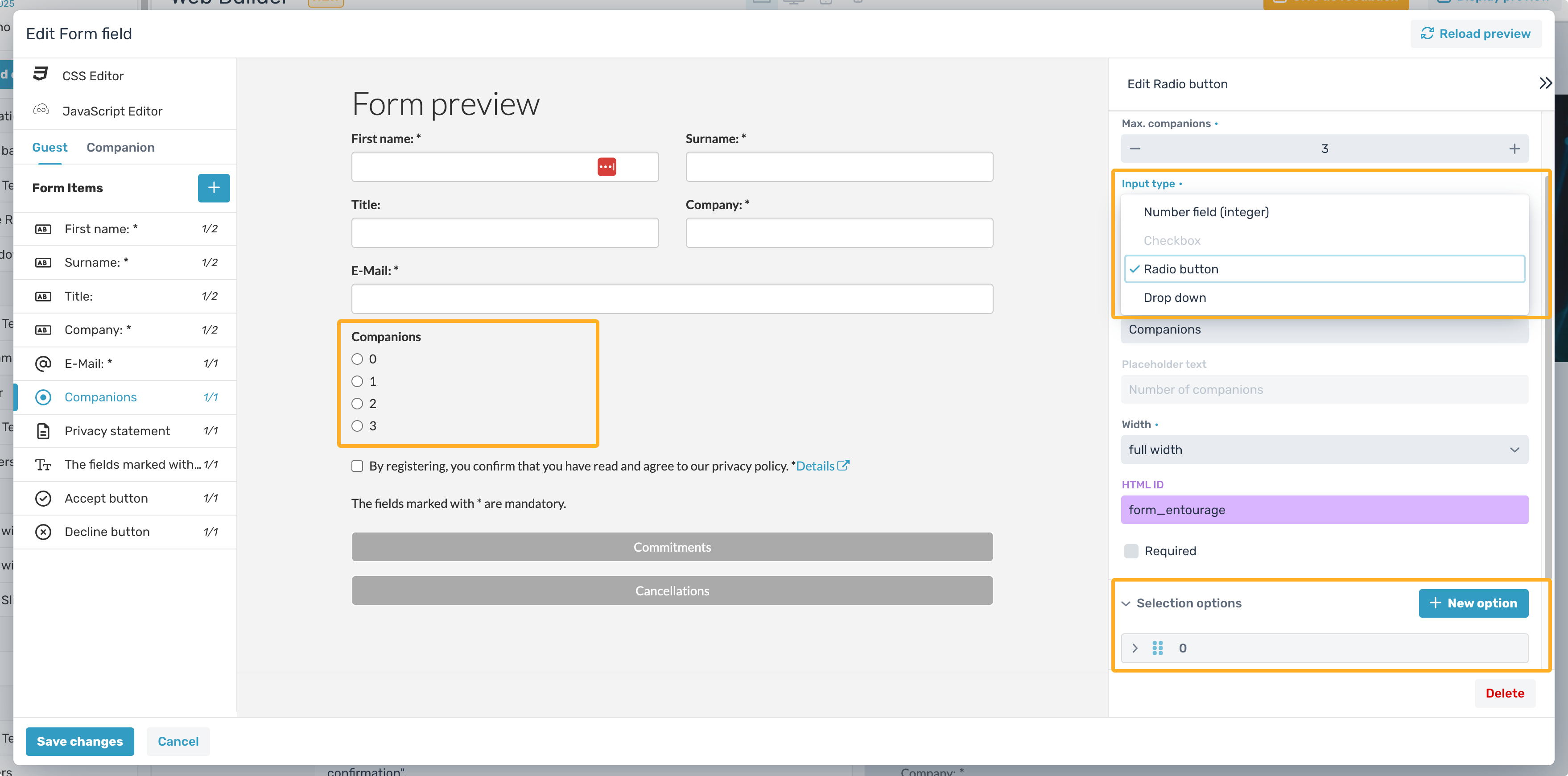Viewport: 1568px width, 776px height.
Task: Click the text field icon beside First name
Action: (43, 229)
